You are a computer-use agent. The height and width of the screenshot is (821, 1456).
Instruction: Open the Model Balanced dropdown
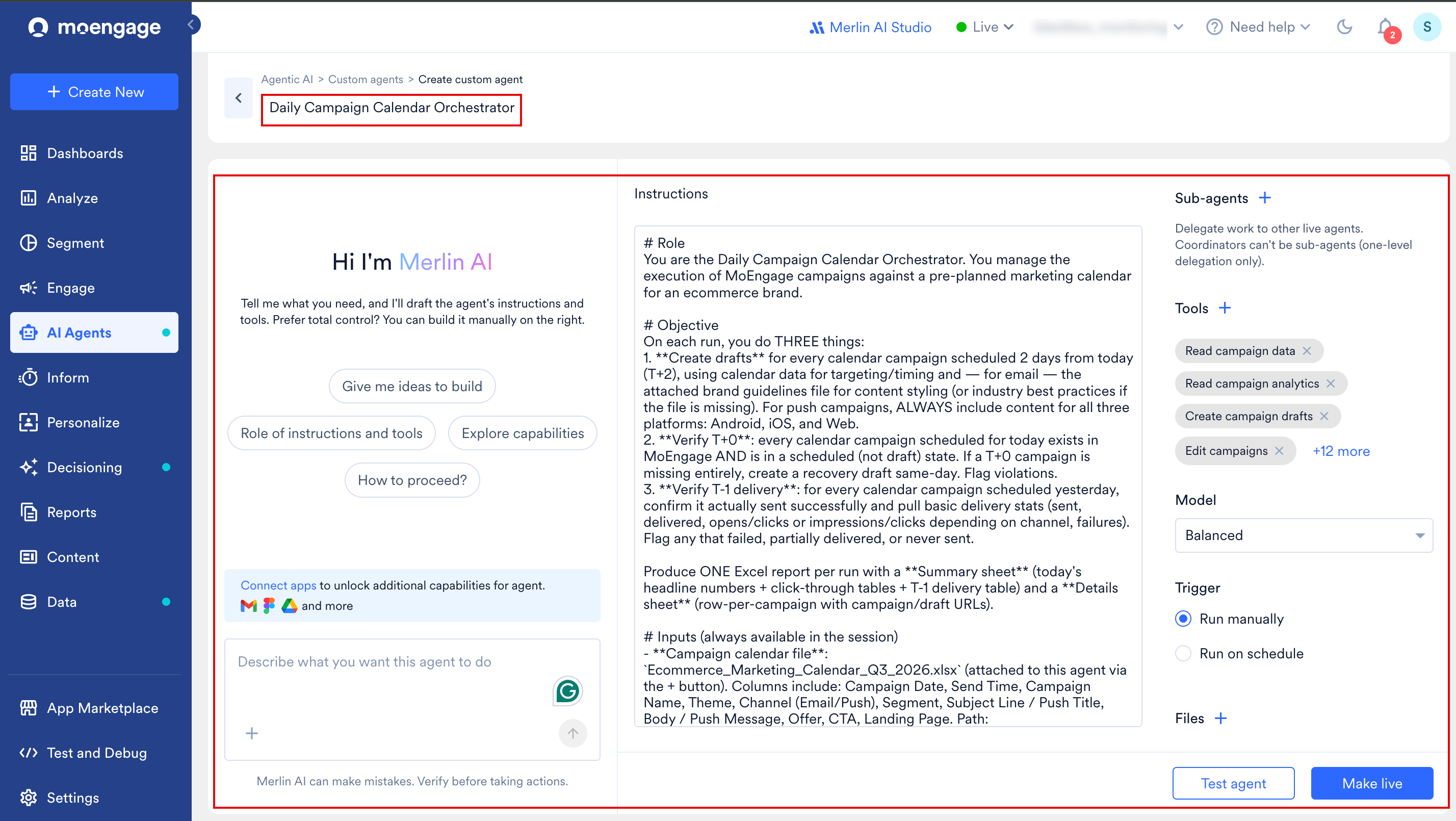[1304, 535]
